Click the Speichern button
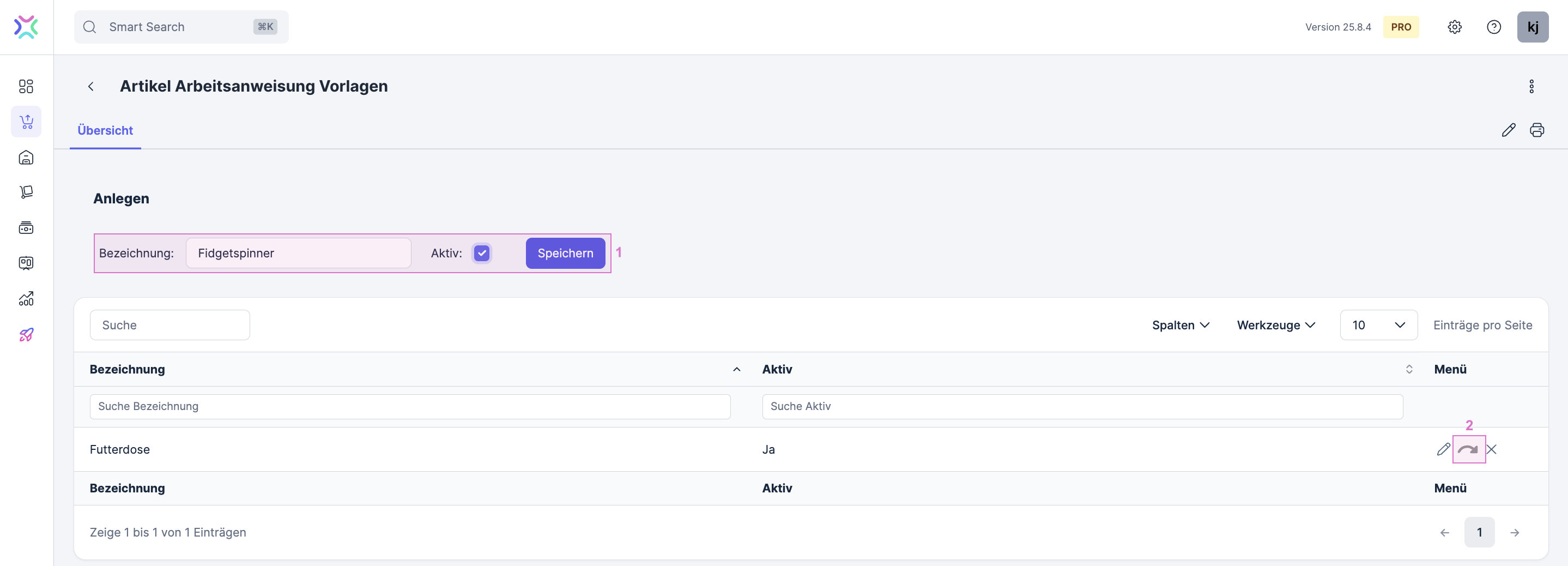1568x566 pixels. [565, 253]
